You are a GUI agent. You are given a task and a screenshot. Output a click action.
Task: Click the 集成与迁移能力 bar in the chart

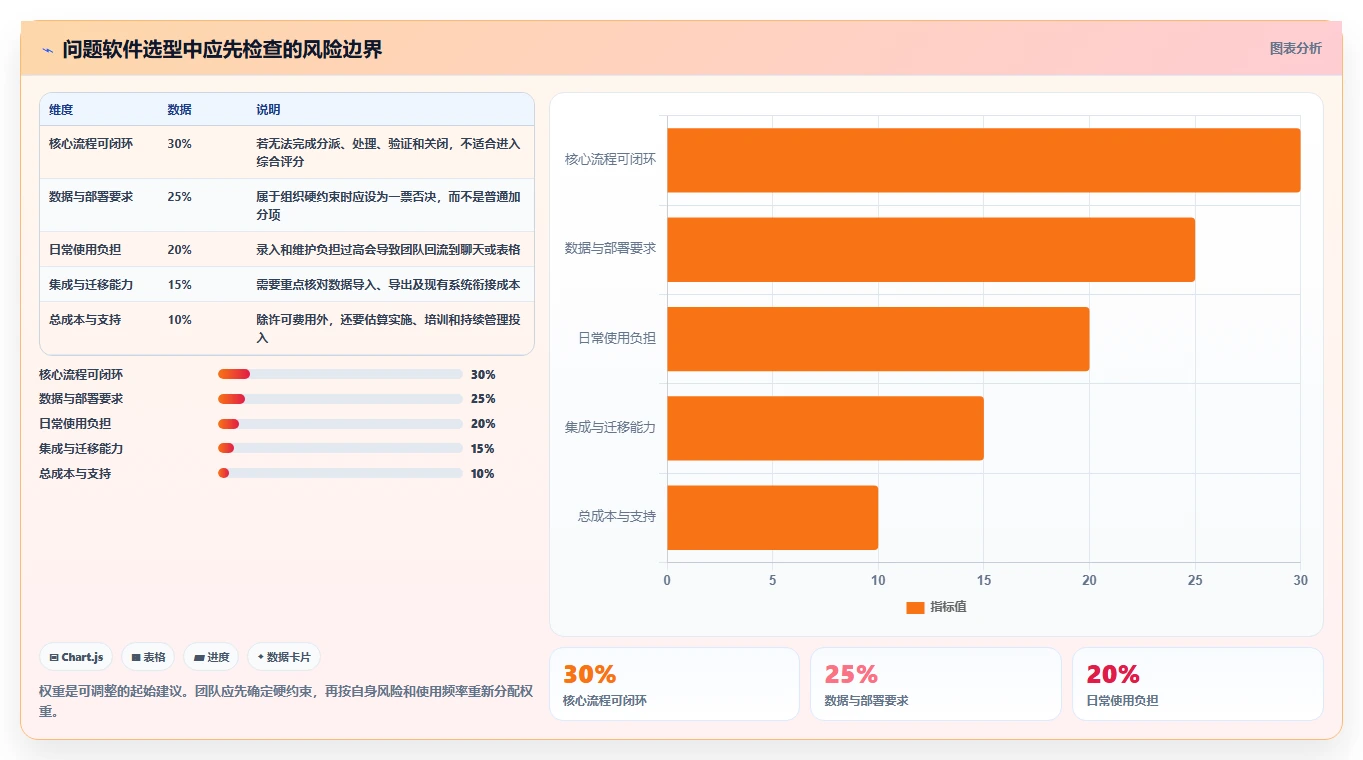825,428
